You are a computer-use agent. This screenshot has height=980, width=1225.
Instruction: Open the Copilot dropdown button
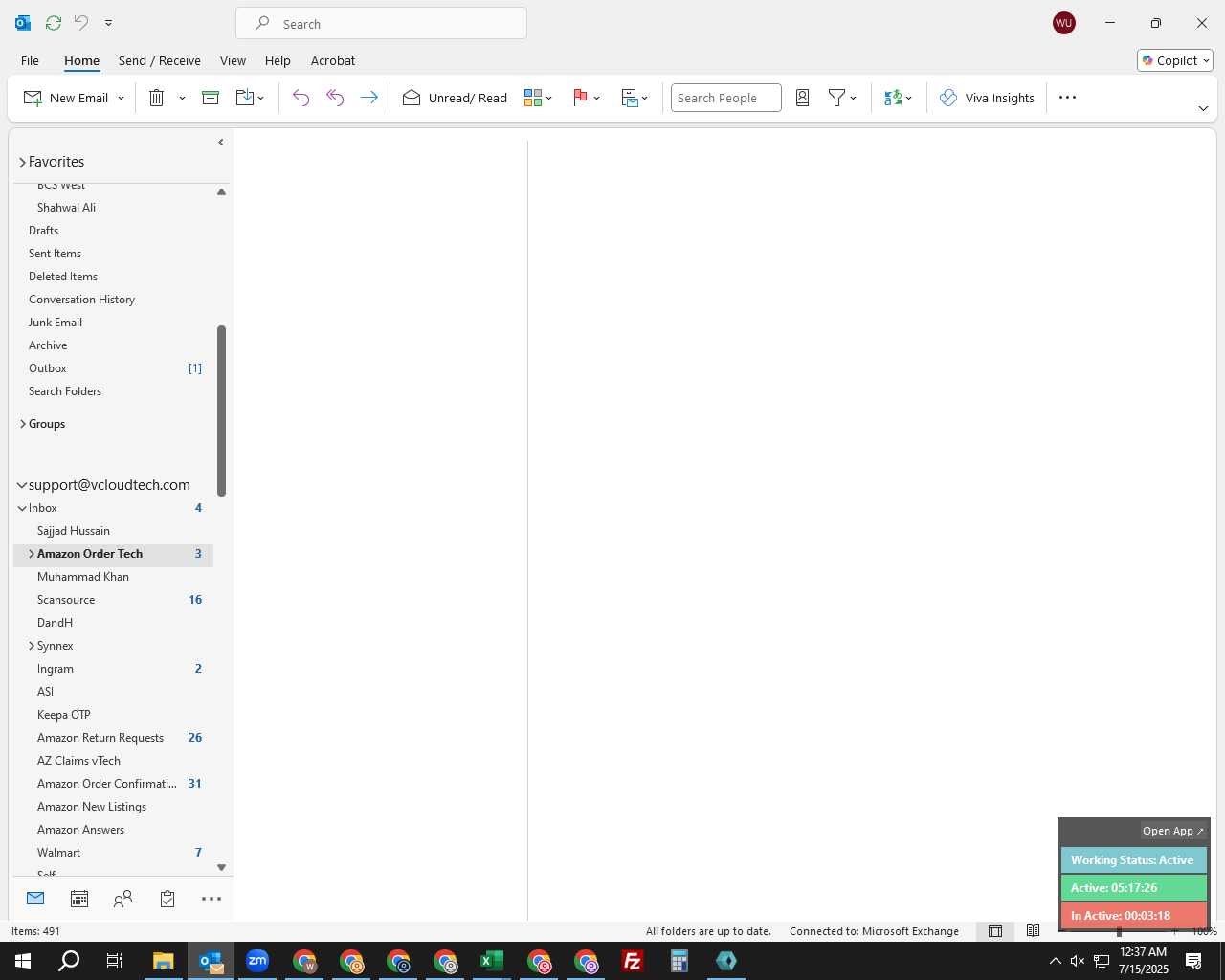(1175, 60)
